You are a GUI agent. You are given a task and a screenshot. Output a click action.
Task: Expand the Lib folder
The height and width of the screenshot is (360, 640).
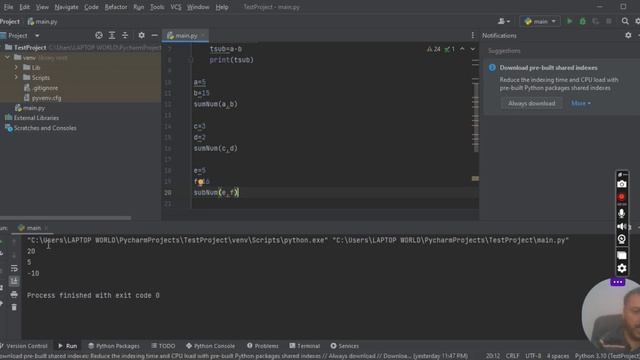pos(16,67)
